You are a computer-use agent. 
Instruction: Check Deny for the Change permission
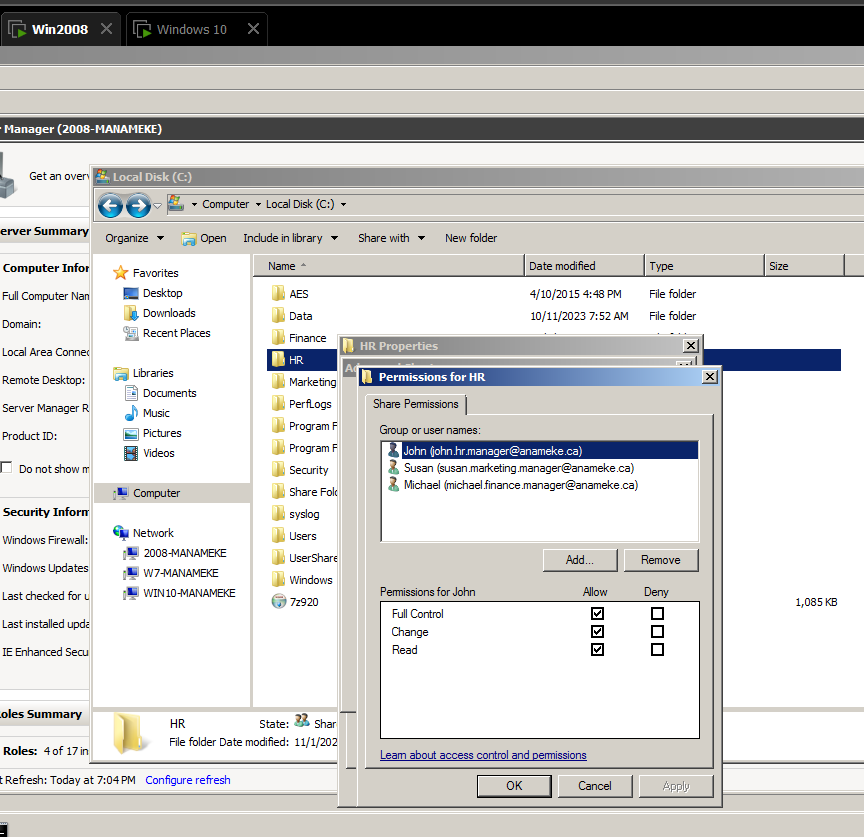(657, 631)
